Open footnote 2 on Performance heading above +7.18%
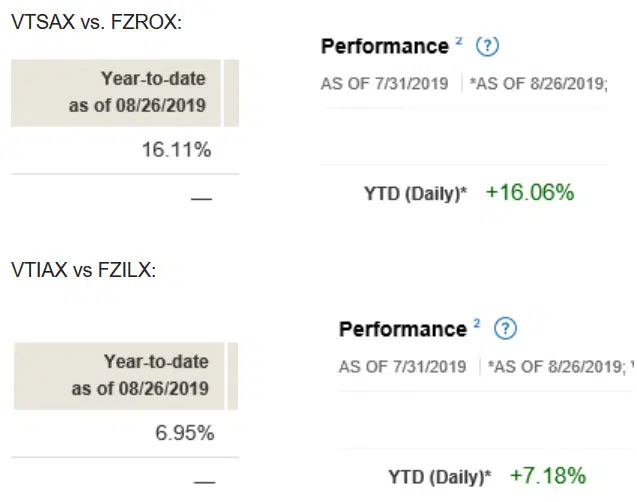This screenshot has width=637, height=502. [x=477, y=322]
